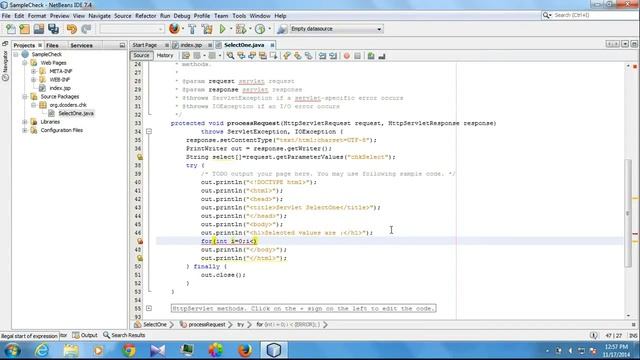Open dropdown arrow next to Debug Project
The height and width of the screenshot is (360, 640).
point(250,29)
